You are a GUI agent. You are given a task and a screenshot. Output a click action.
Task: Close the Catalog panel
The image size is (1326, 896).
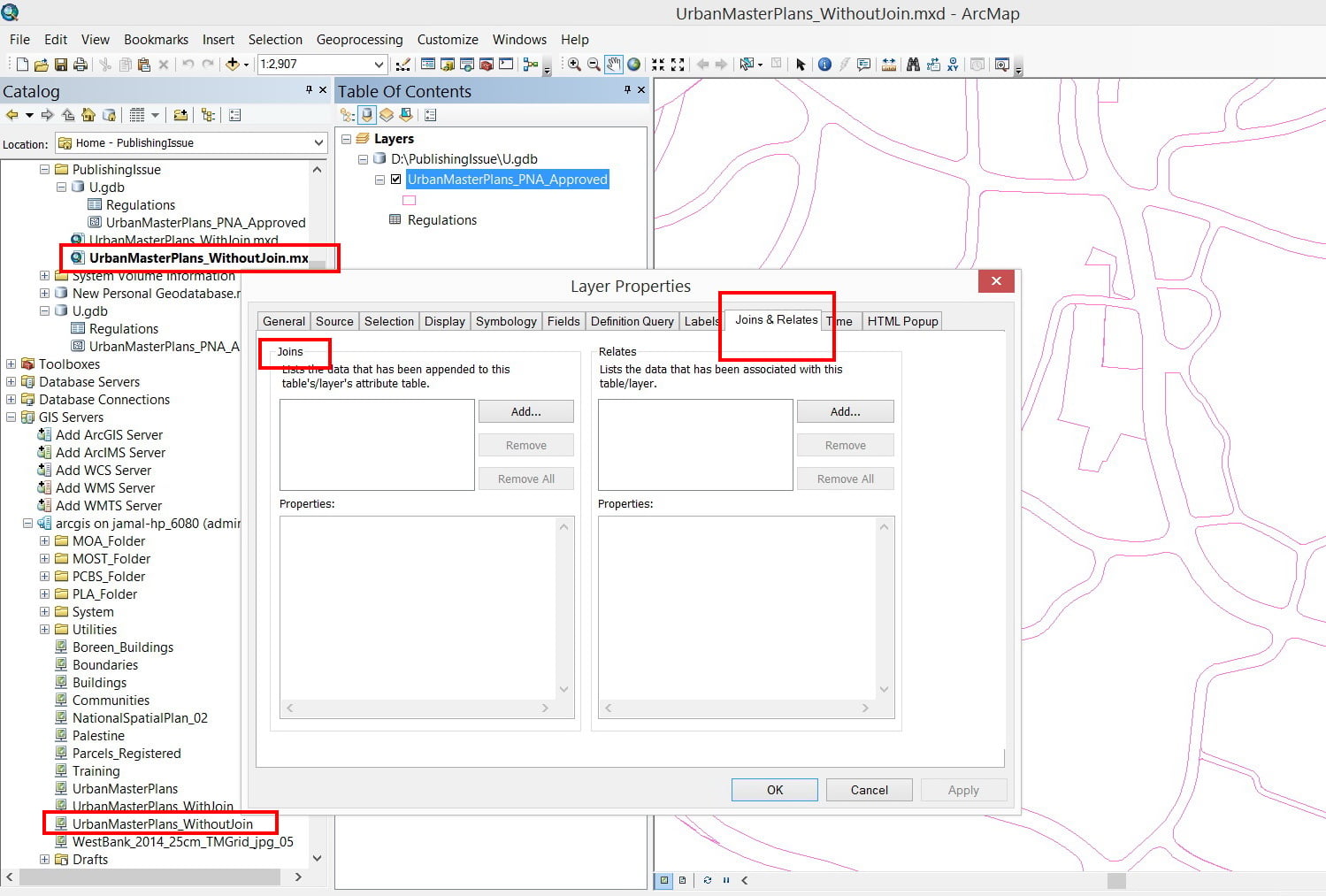(323, 90)
